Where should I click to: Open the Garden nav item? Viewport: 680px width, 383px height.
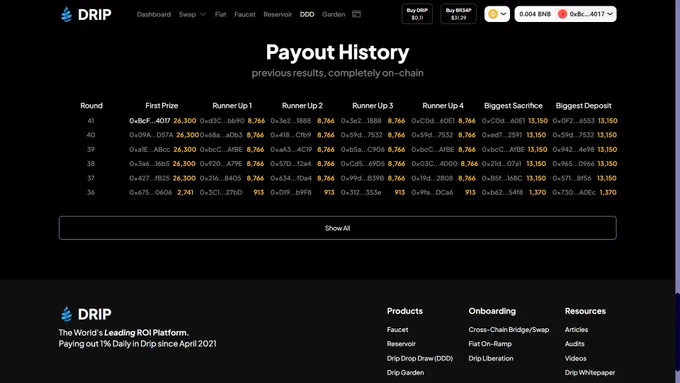tap(333, 14)
